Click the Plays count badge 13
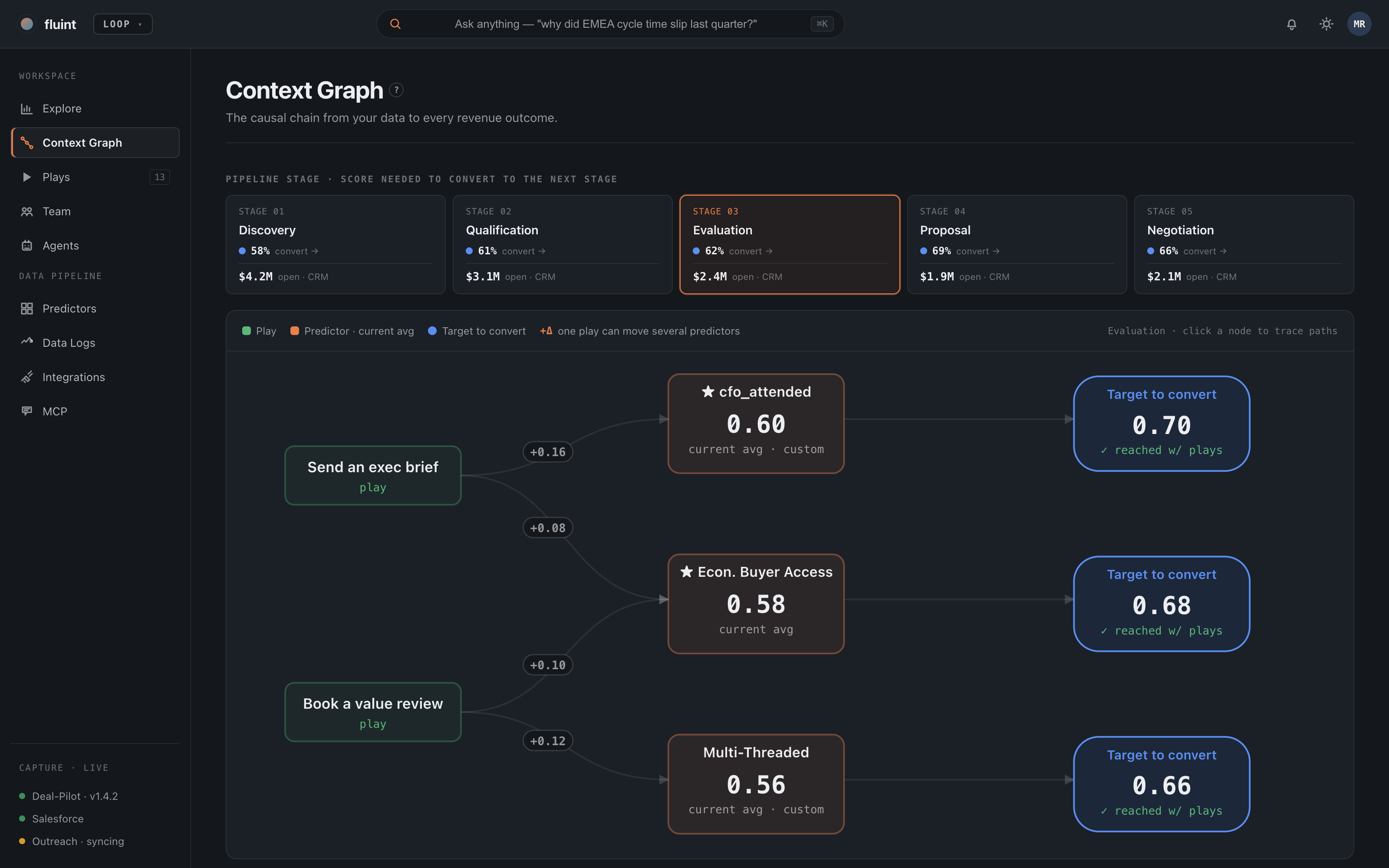Image resolution: width=1389 pixels, height=868 pixels. pyautogui.click(x=160, y=177)
